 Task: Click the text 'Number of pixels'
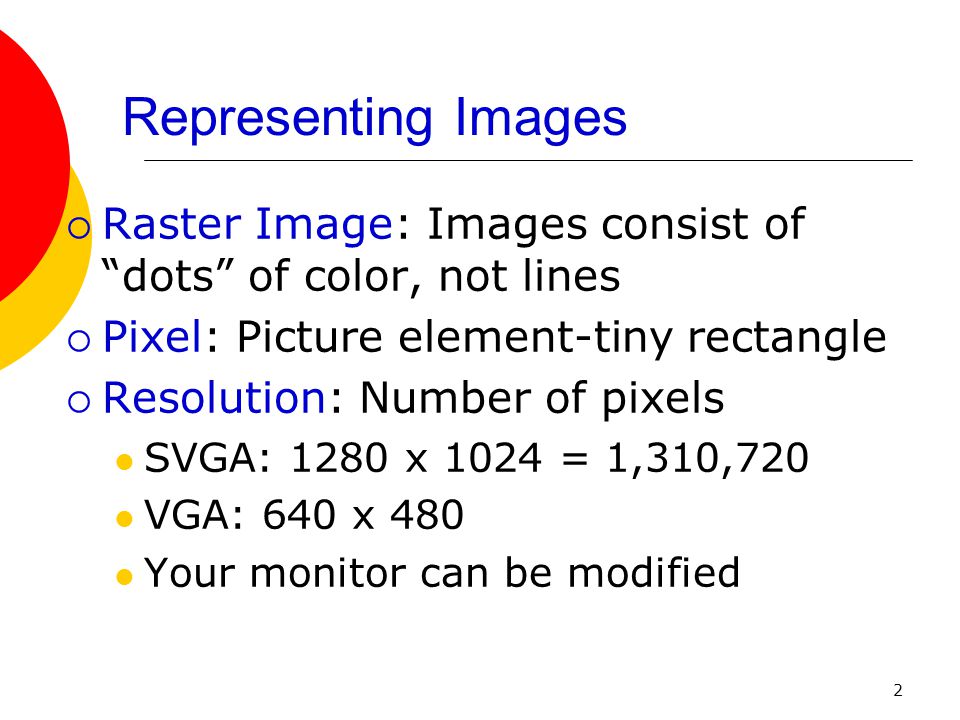pos(542,399)
